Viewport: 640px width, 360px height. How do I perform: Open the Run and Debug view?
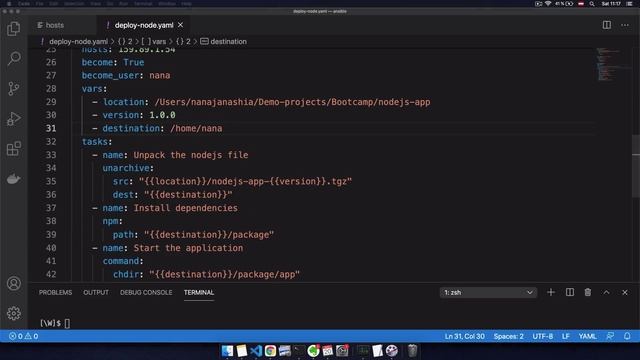point(13,119)
